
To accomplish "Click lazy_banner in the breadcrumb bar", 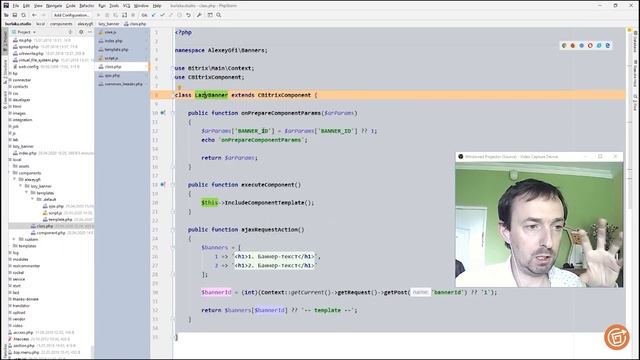I will (x=109, y=24).
